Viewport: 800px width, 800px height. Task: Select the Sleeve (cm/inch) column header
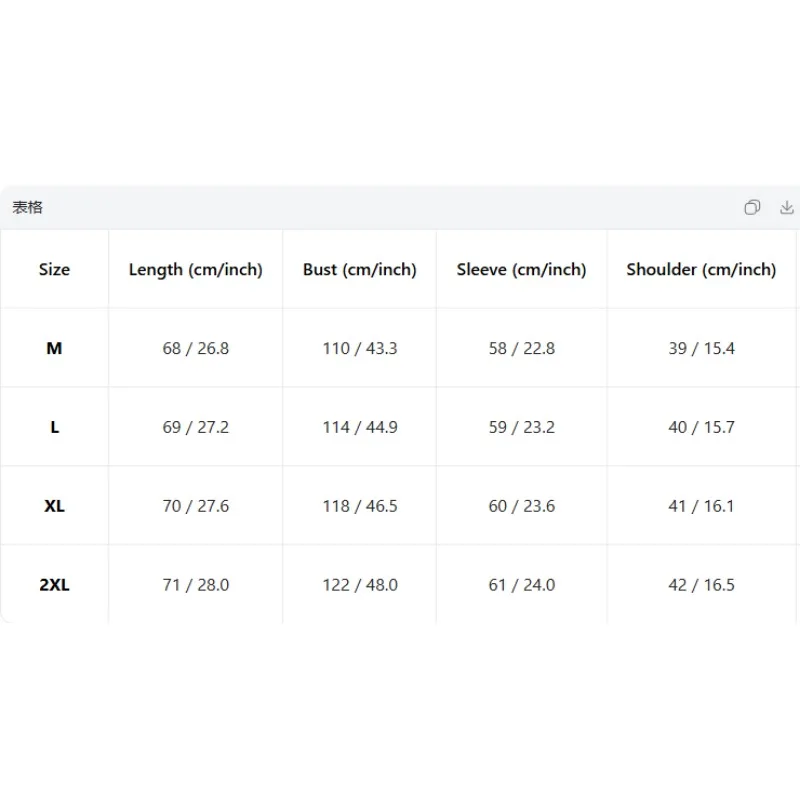click(x=521, y=269)
